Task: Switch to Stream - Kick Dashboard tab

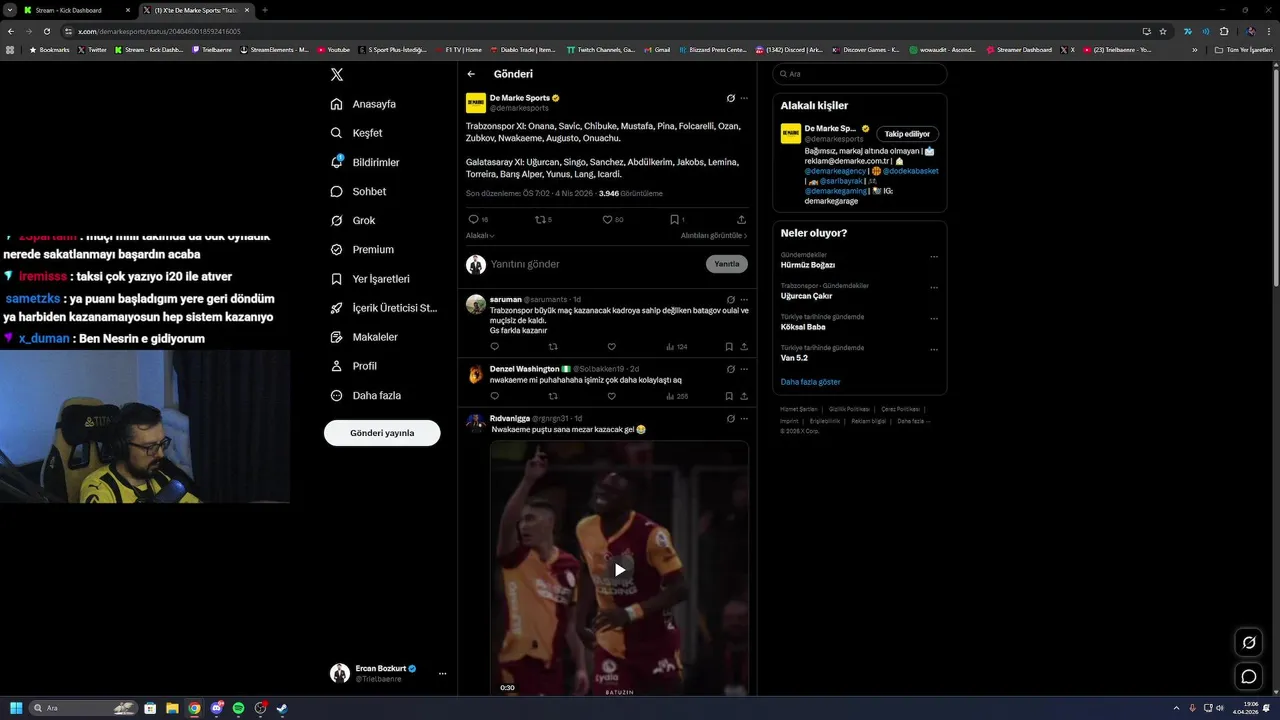Action: pos(75,10)
